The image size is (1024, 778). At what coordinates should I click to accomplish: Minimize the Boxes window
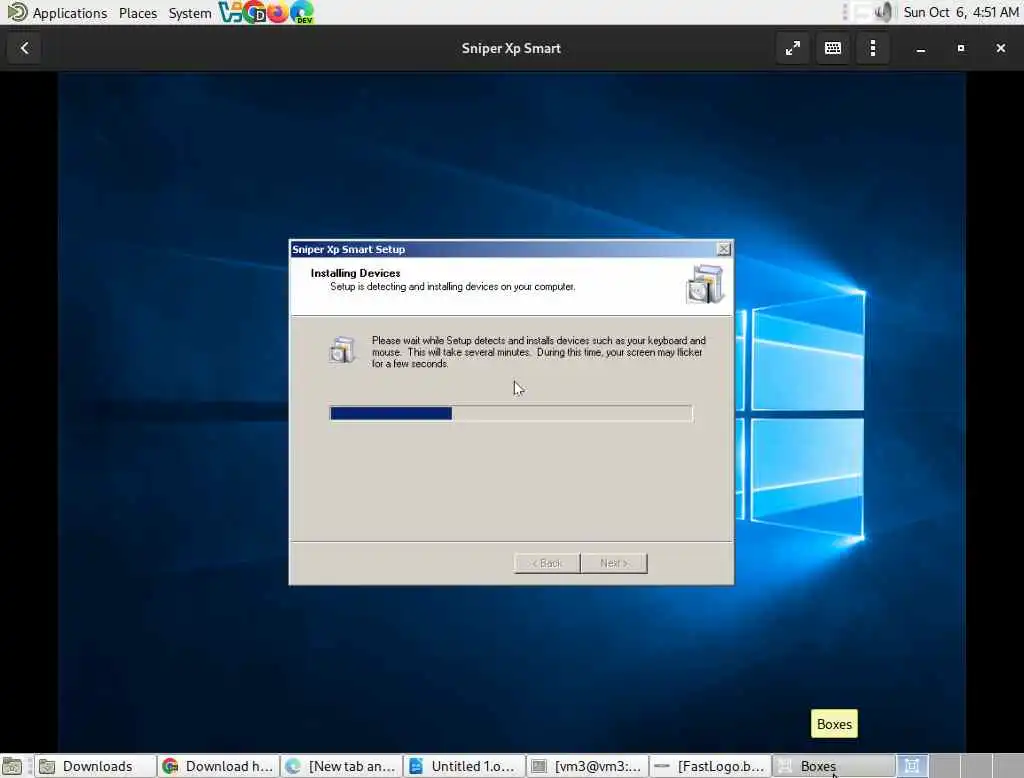(920, 48)
